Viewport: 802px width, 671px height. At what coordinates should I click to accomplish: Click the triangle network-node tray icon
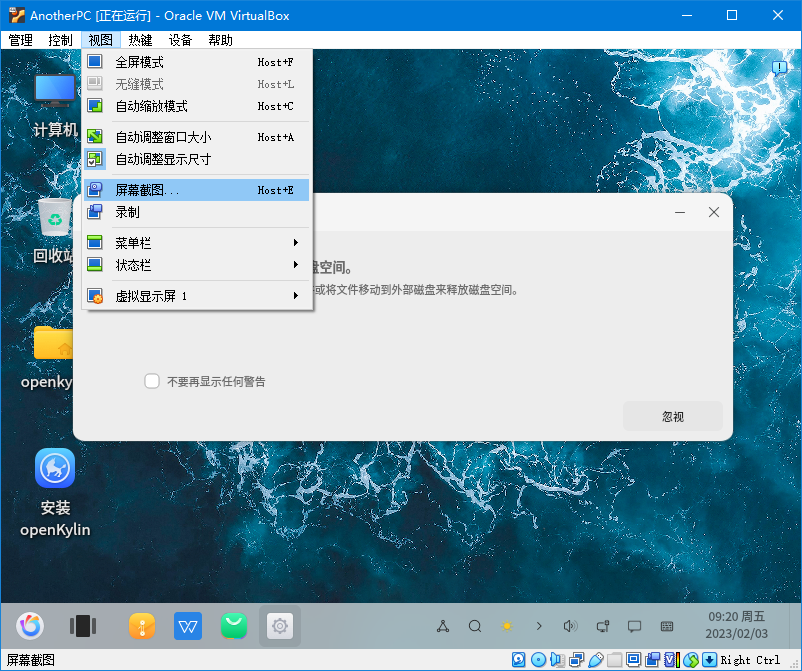pyautogui.click(x=443, y=626)
